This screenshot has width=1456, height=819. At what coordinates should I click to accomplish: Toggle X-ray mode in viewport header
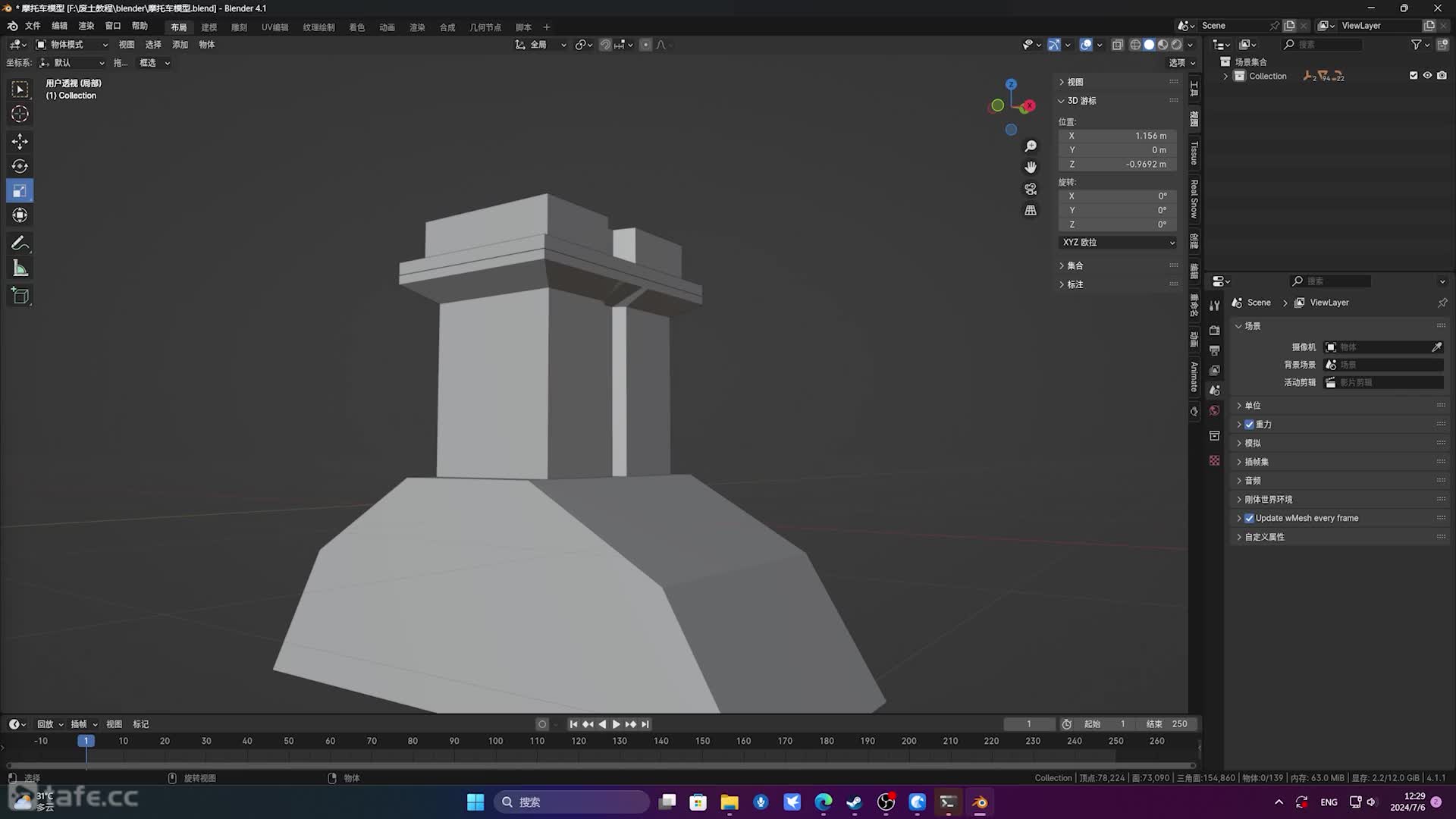click(x=1117, y=45)
